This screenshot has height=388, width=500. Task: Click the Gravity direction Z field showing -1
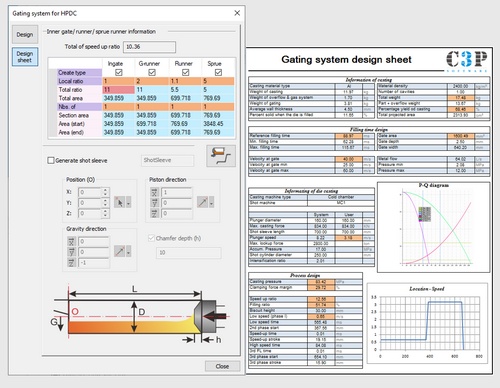(94, 263)
